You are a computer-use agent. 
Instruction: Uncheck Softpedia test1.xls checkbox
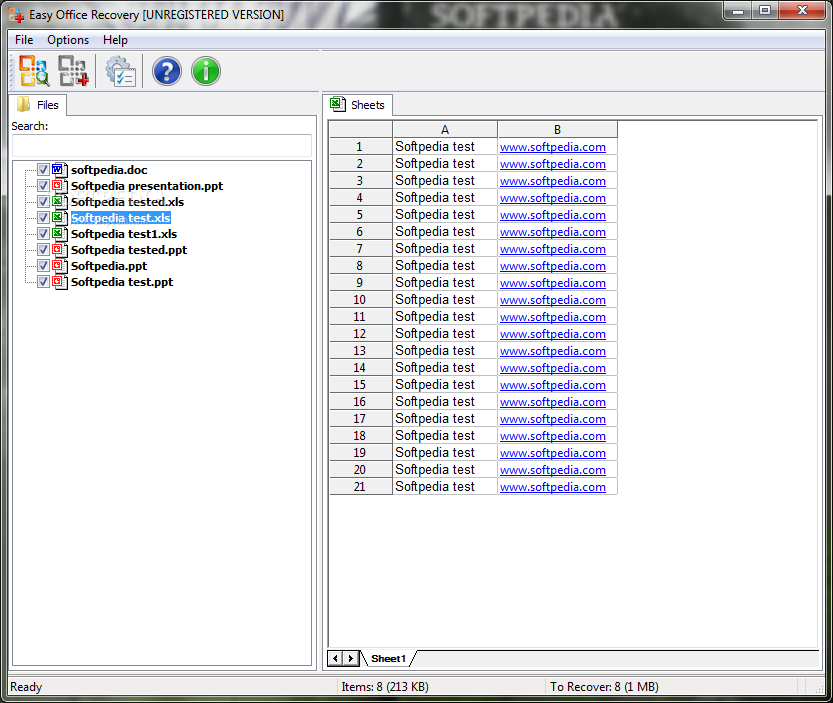pos(43,233)
